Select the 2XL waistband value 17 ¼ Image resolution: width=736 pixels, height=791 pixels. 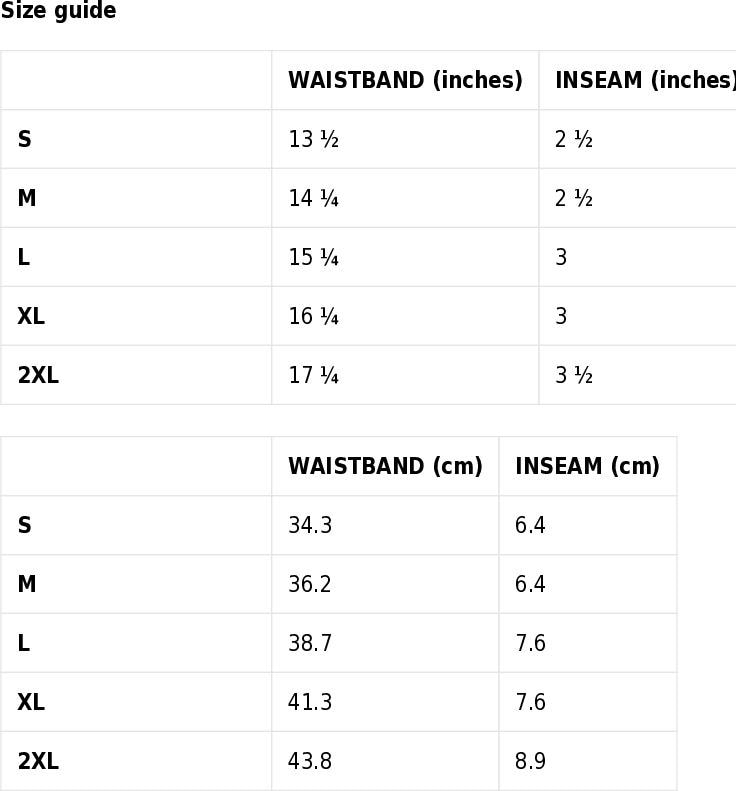(x=313, y=375)
